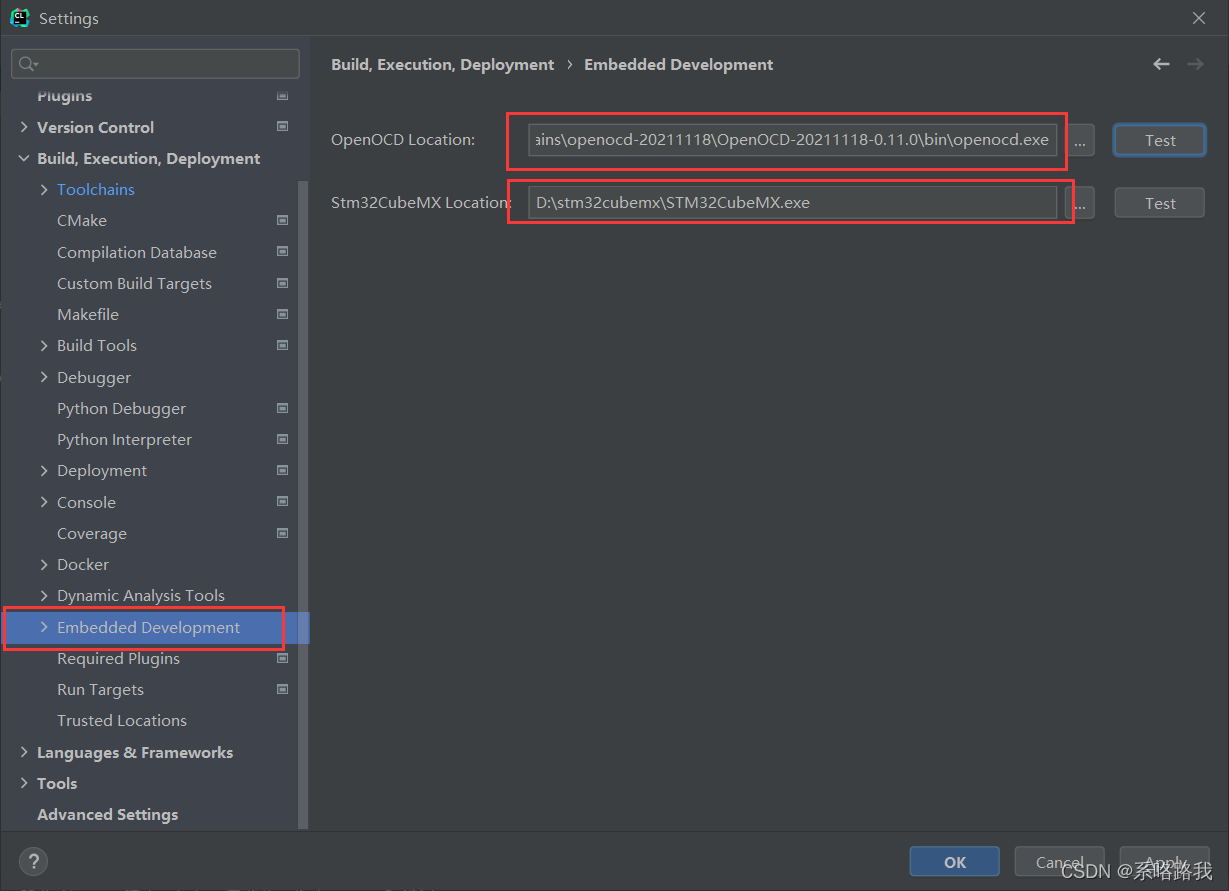Expand the Toolchains node
Screen dimensions: 1229x891
44,189
